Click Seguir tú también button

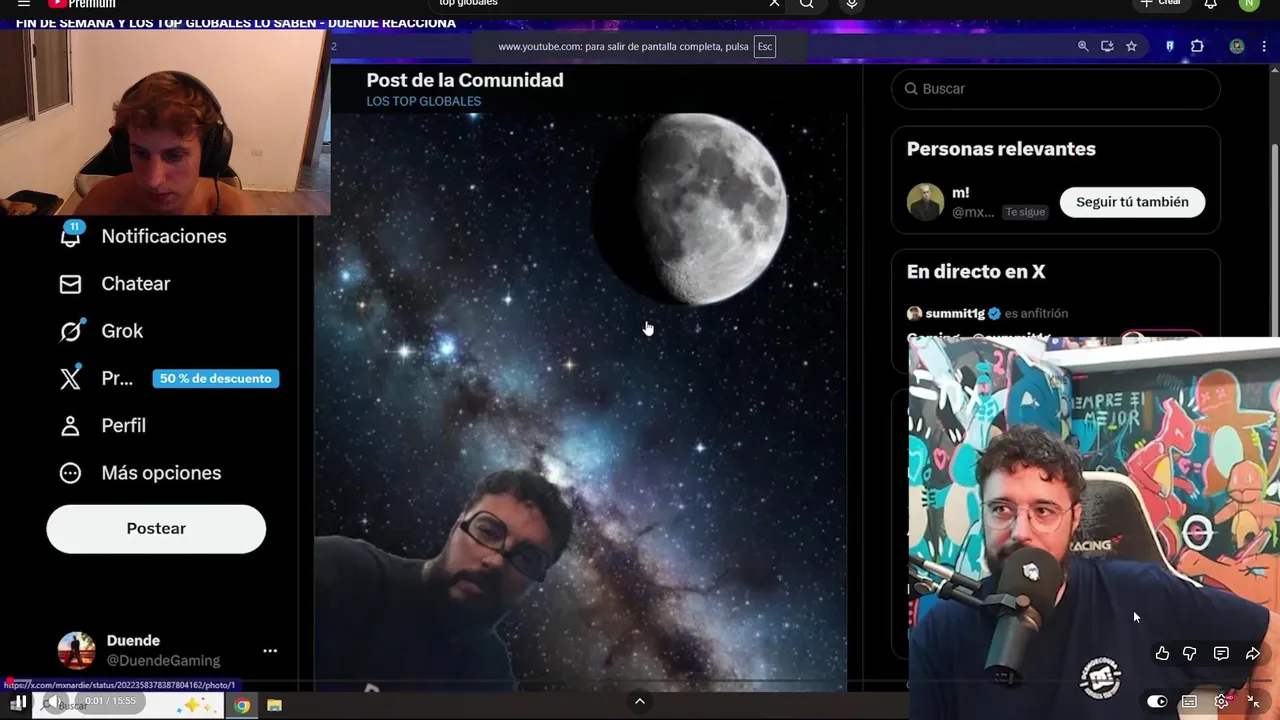(x=1132, y=202)
